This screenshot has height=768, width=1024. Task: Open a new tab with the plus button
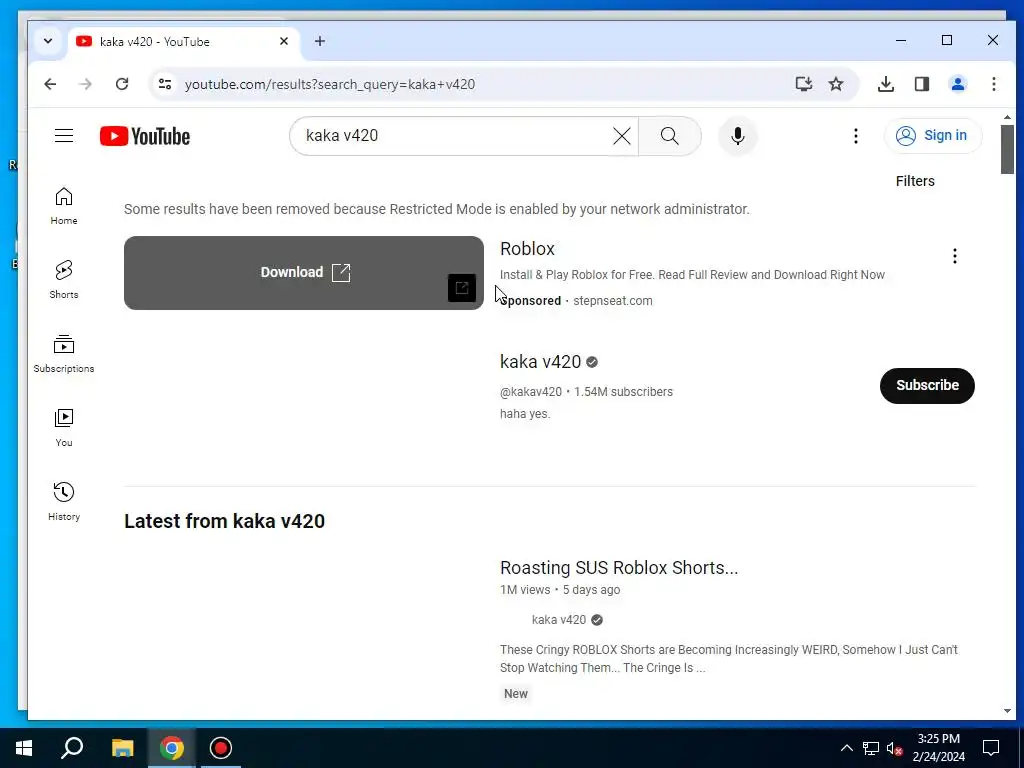coord(319,41)
